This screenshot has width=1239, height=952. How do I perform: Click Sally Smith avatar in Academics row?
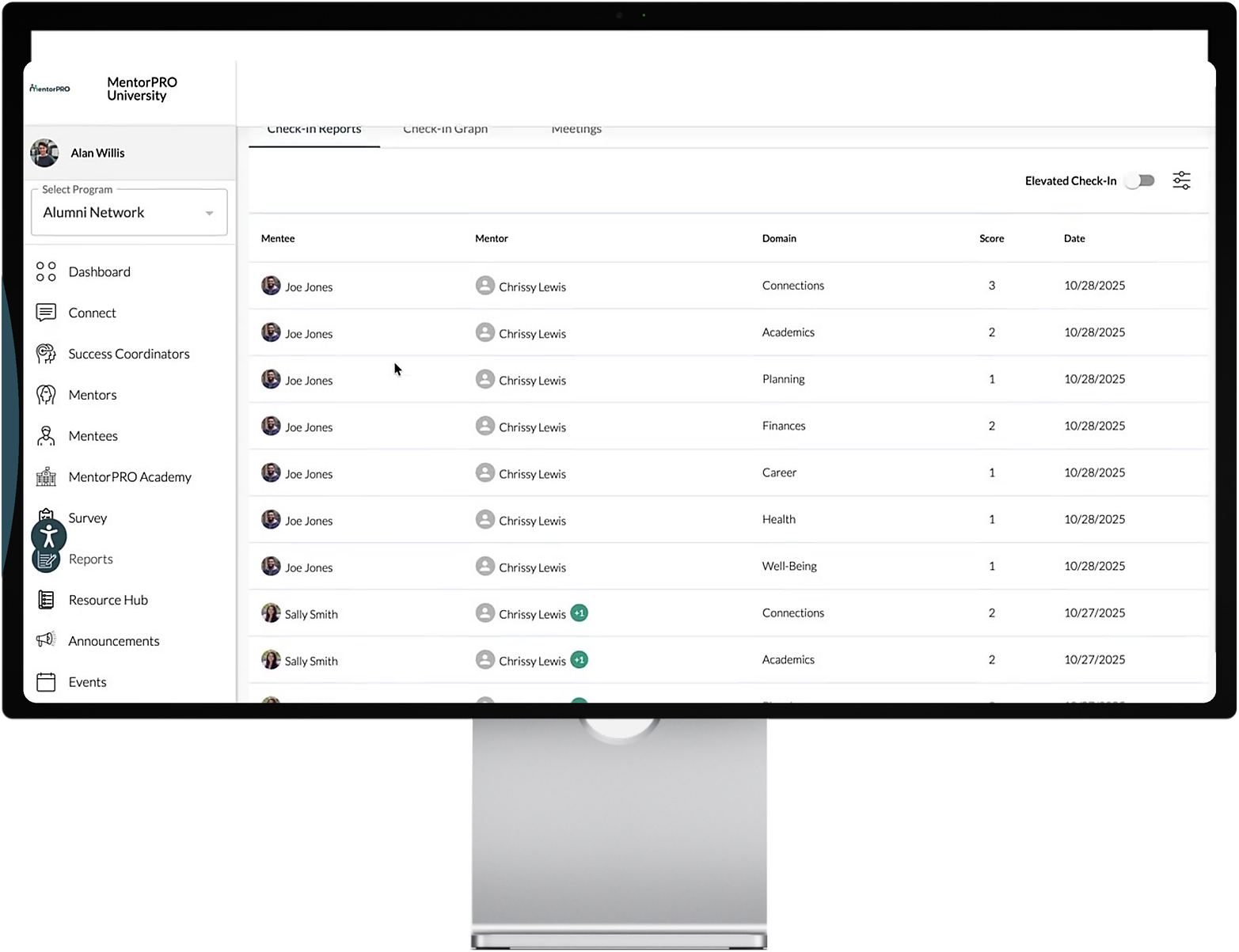(x=271, y=659)
